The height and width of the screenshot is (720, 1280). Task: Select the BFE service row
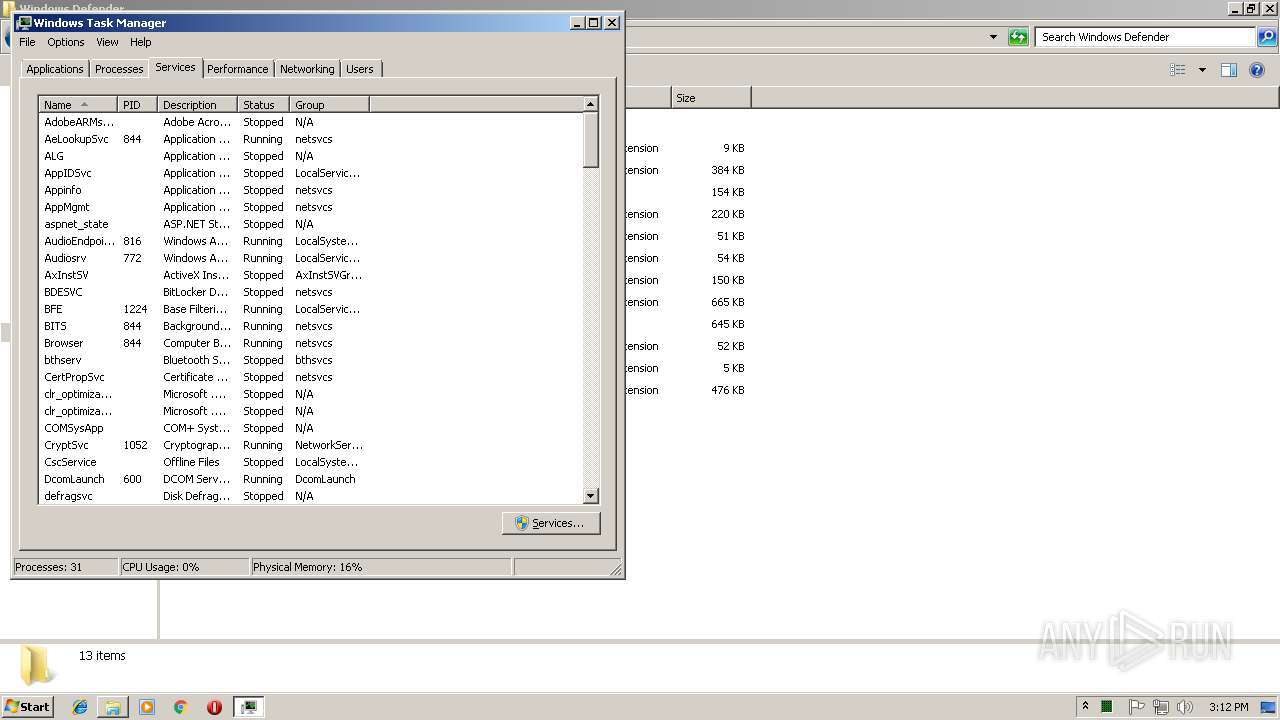pos(310,309)
